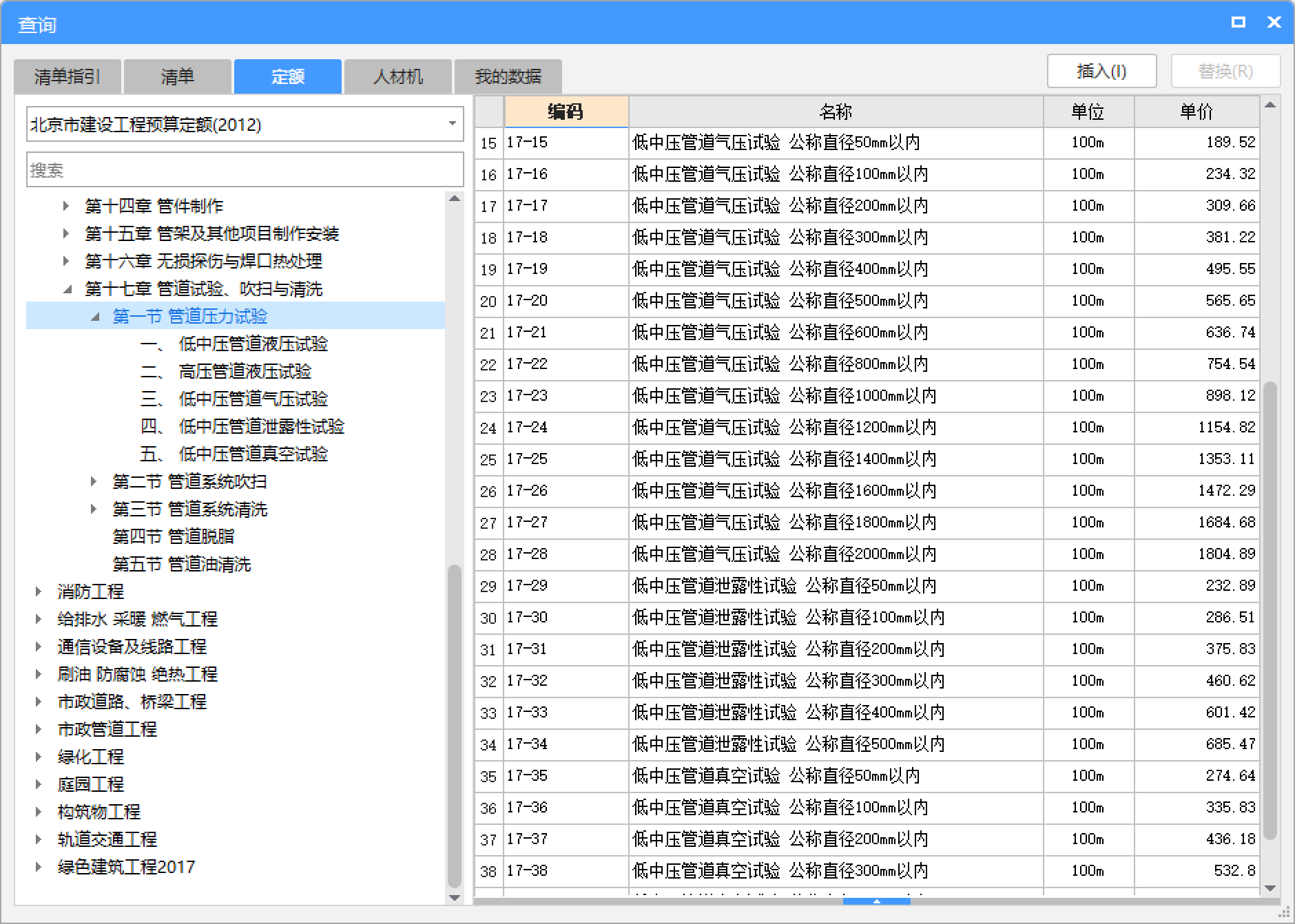Click the 替换(R) button
Screen dimensions: 1295x924
click(1225, 71)
